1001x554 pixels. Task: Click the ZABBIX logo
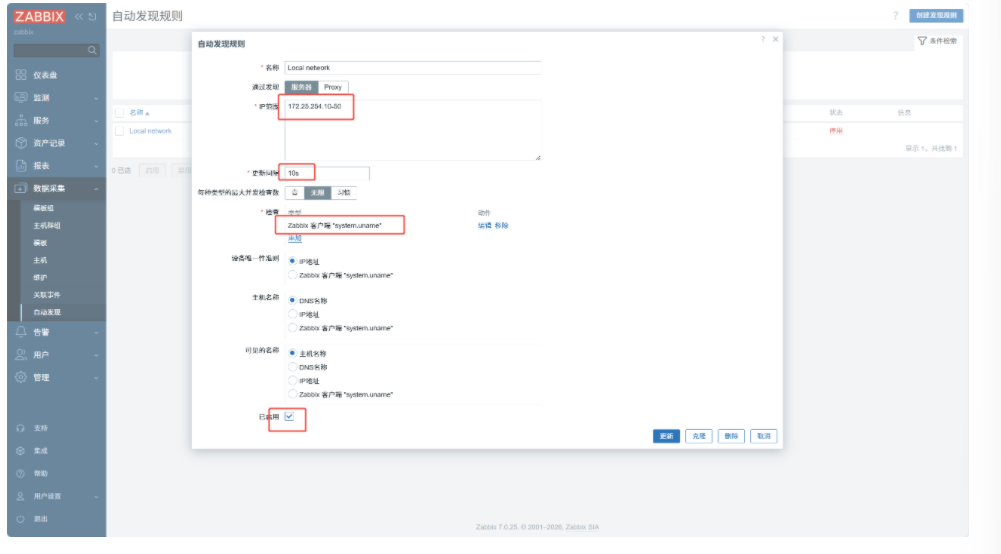40,17
